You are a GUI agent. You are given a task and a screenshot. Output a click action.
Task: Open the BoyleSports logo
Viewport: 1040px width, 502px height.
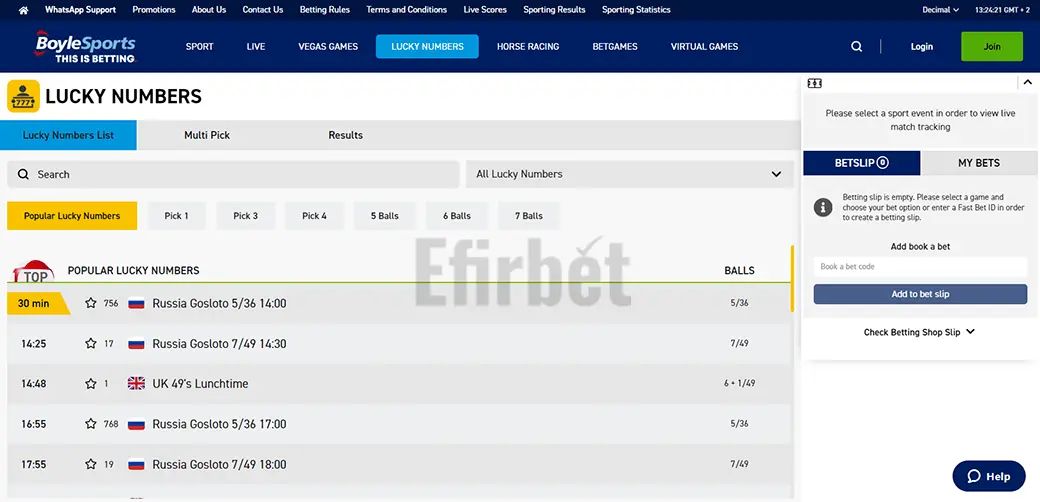85,46
